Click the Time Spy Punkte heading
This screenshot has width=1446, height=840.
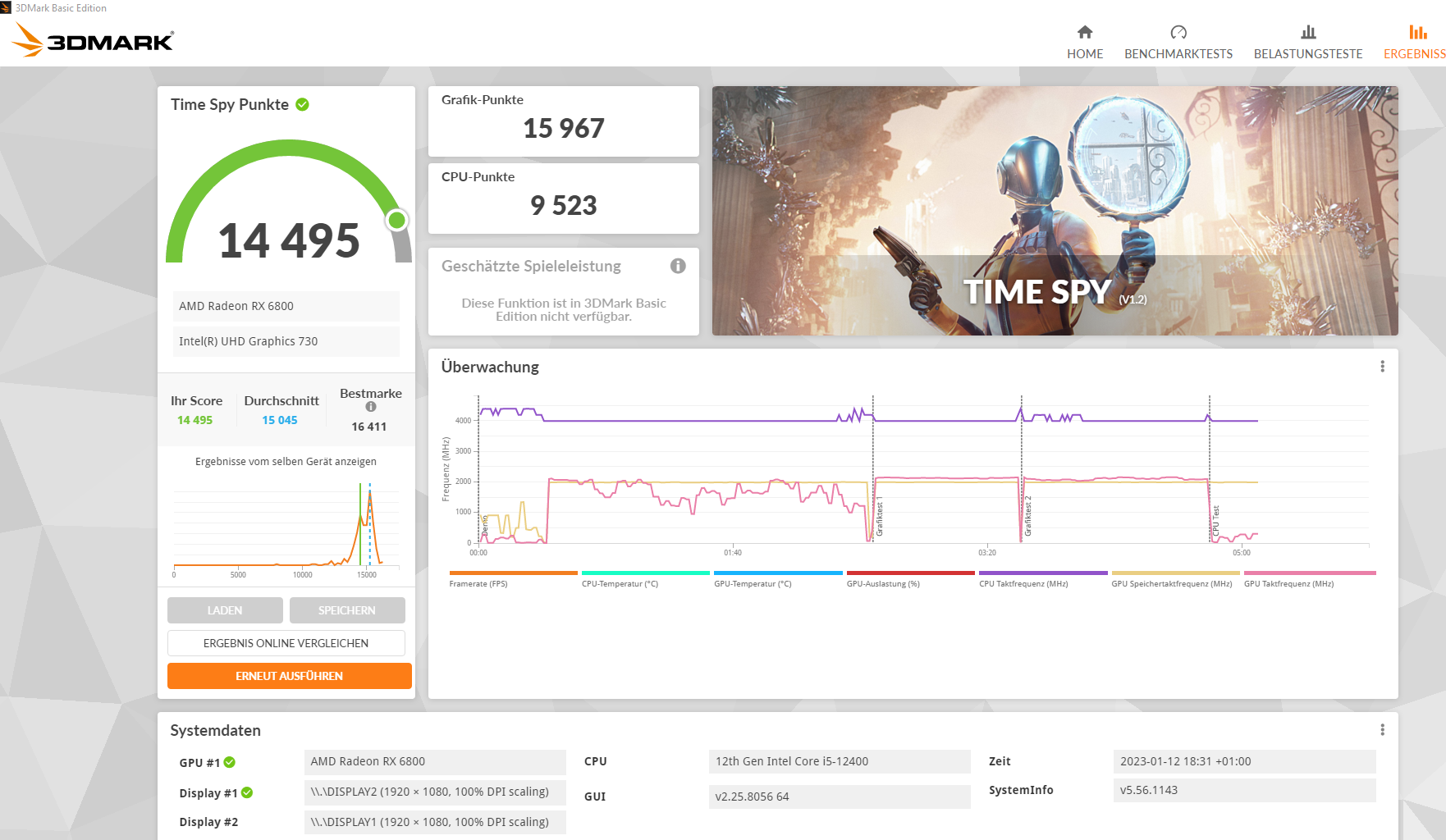(x=230, y=104)
